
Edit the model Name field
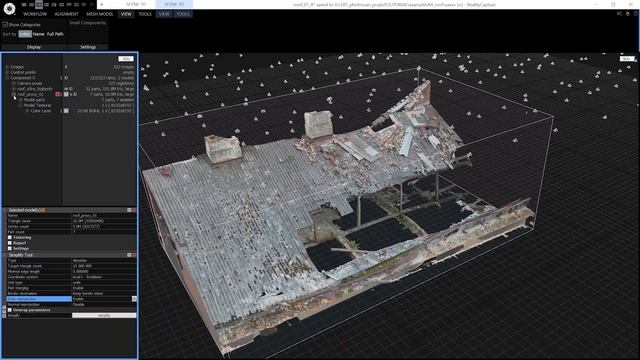[x=104, y=216]
